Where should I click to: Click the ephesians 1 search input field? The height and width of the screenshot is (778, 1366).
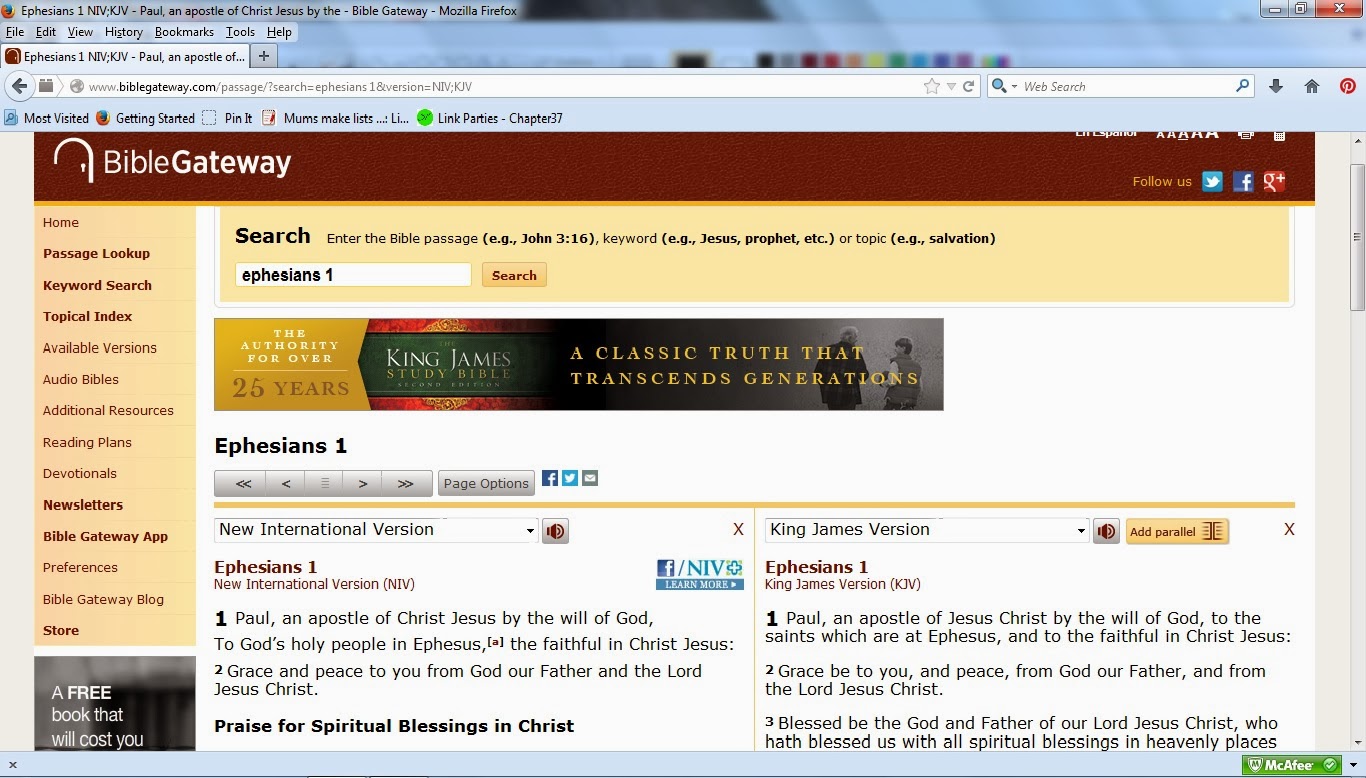click(352, 273)
